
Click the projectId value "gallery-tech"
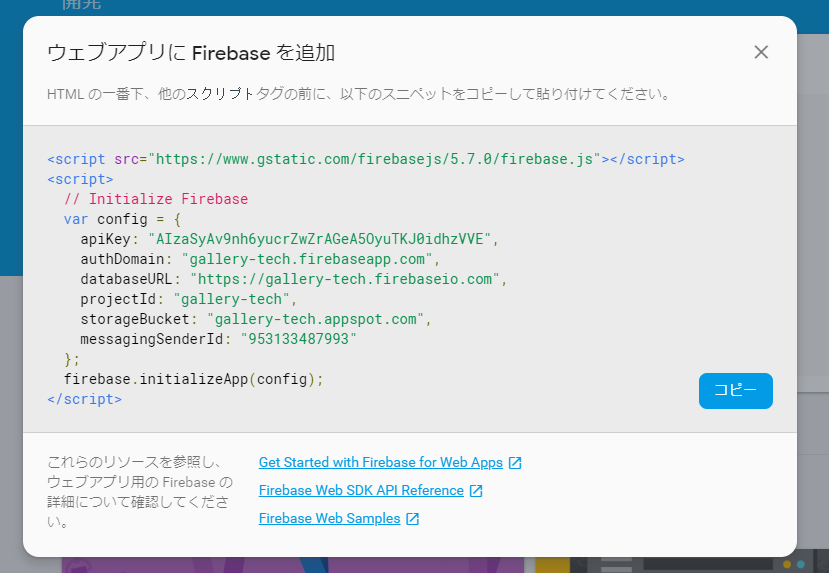(231, 299)
